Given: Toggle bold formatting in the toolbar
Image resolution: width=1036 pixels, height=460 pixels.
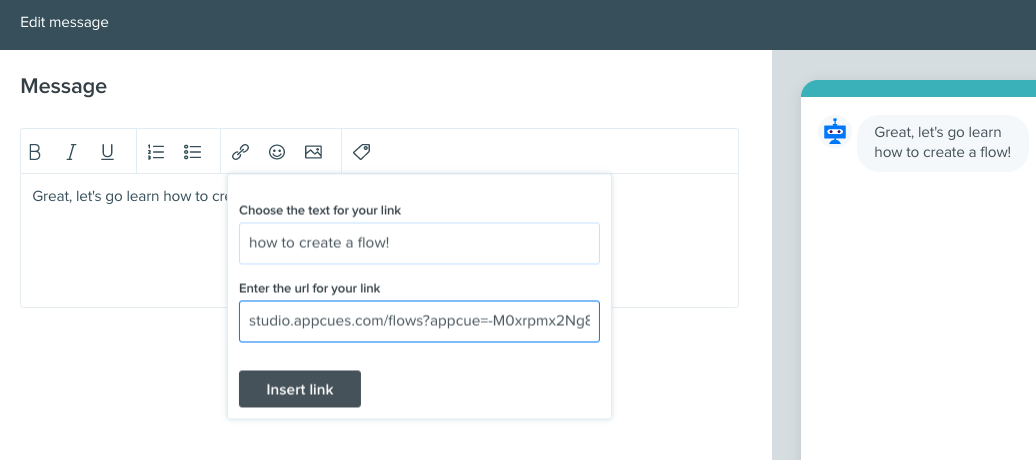Looking at the screenshot, I should (35, 153).
